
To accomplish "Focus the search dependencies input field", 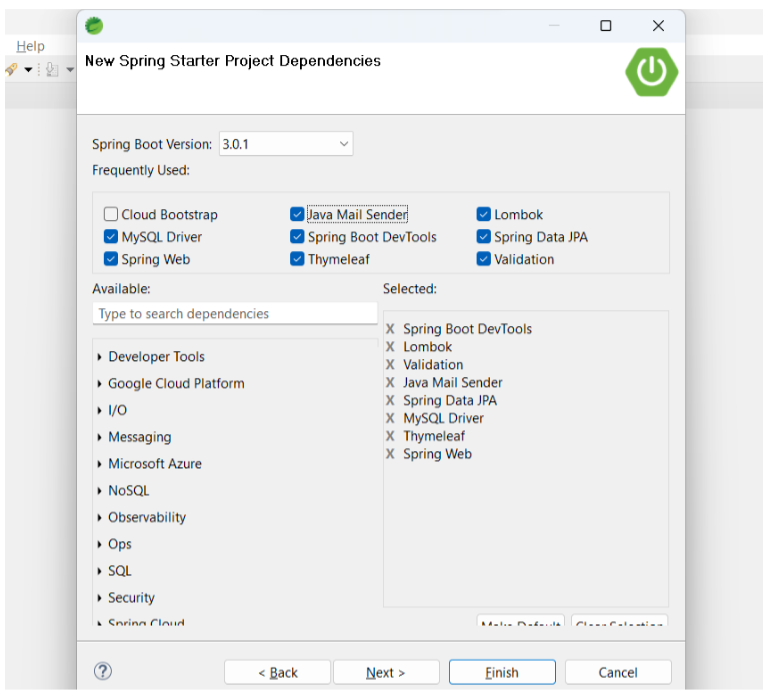I will coord(235,314).
